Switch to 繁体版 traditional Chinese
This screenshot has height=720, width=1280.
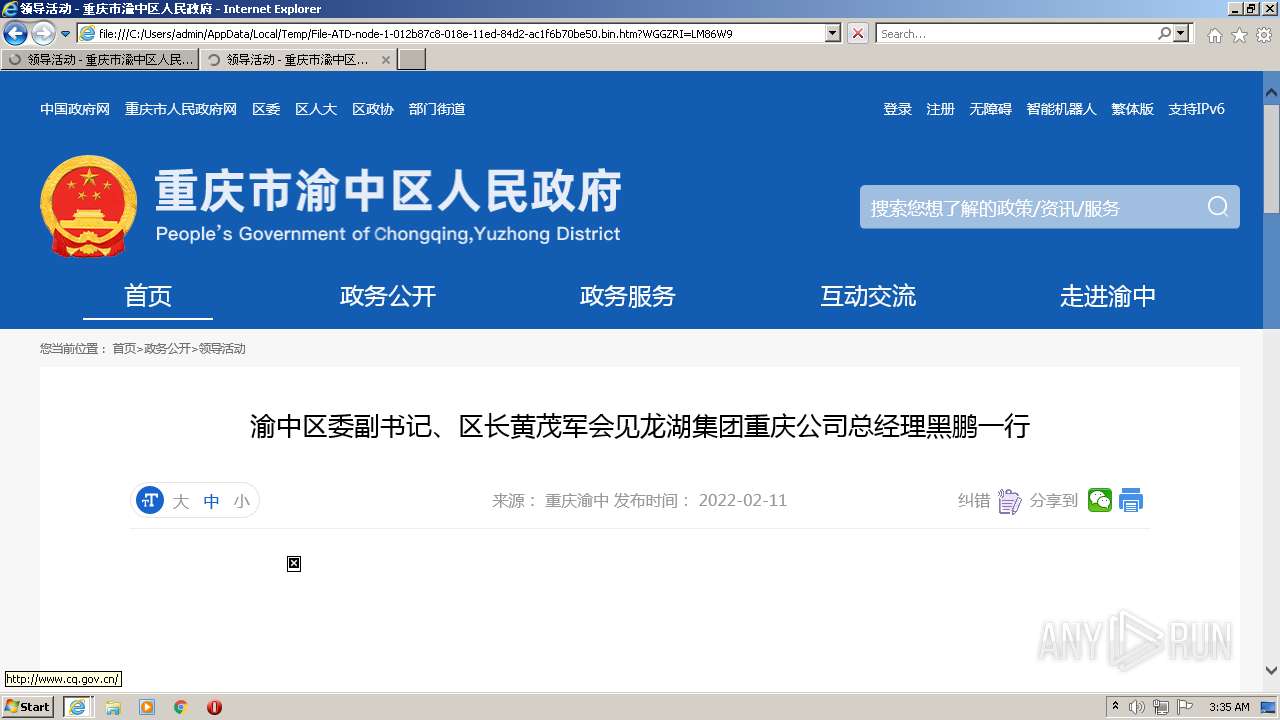(1132, 109)
